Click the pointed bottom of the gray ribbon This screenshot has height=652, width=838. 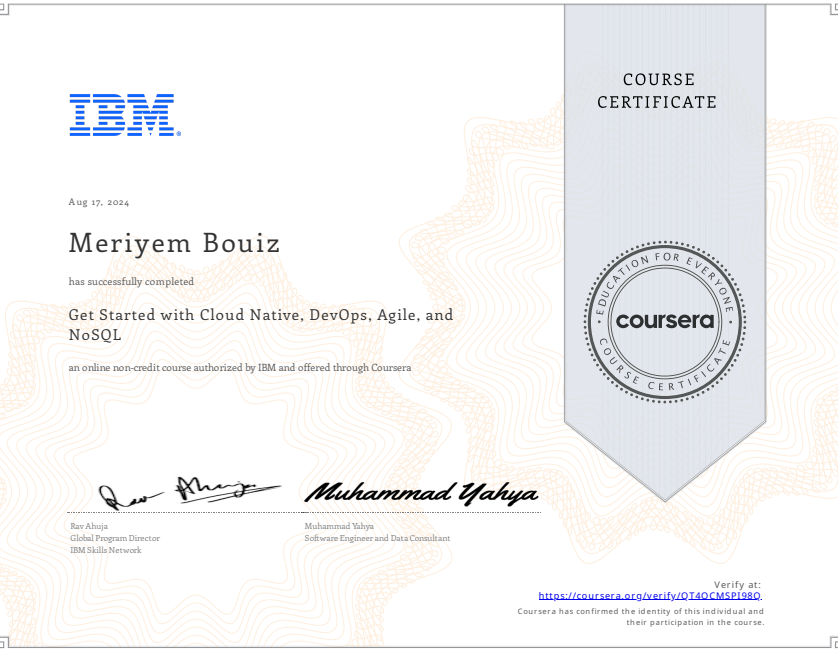(665, 468)
